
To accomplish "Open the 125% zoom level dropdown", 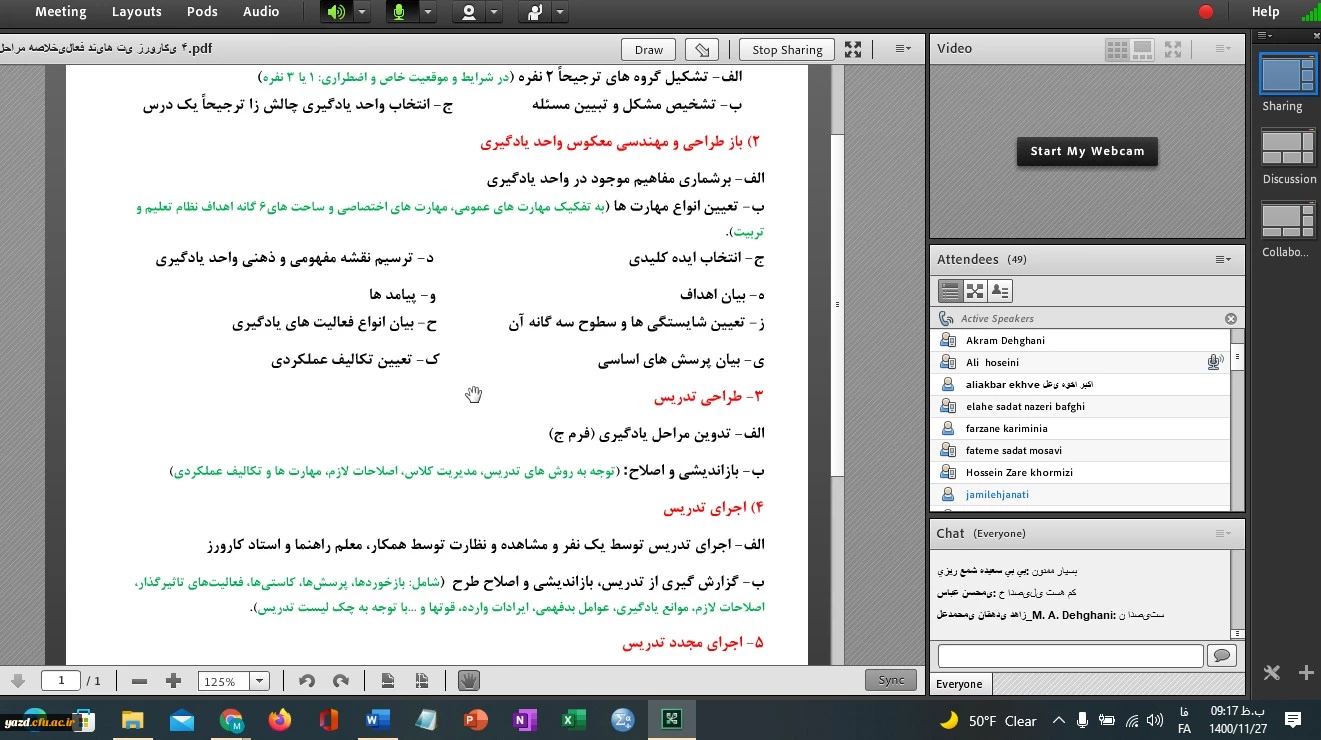I will pyautogui.click(x=260, y=681).
